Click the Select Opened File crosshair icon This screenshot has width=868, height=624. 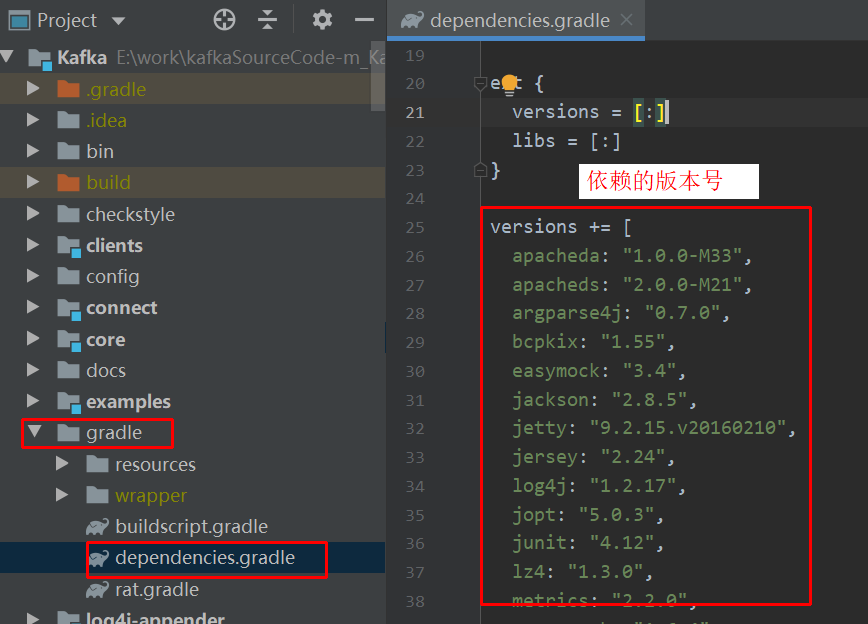[x=224, y=19]
